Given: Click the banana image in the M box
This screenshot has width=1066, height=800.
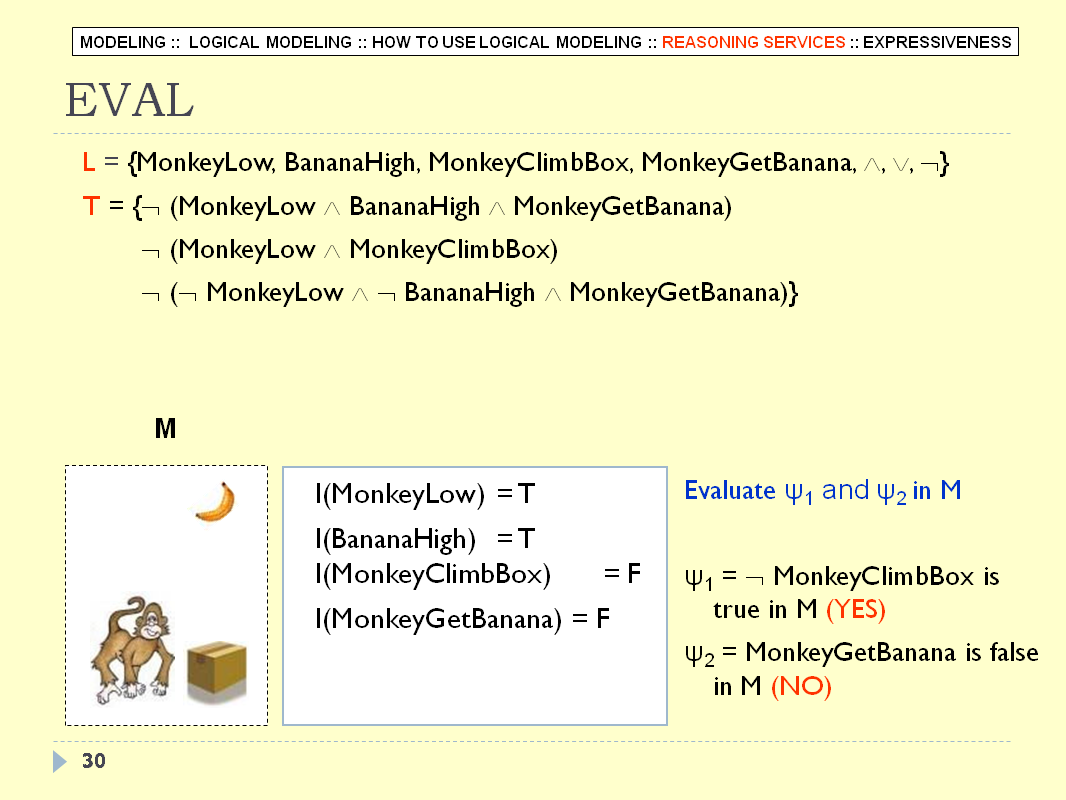Looking at the screenshot, I should 216,502.
